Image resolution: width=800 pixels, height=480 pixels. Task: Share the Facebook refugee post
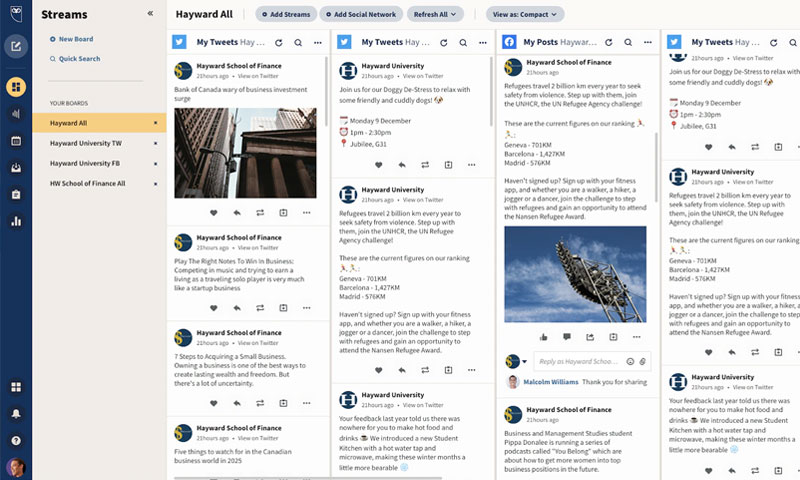[x=590, y=337]
